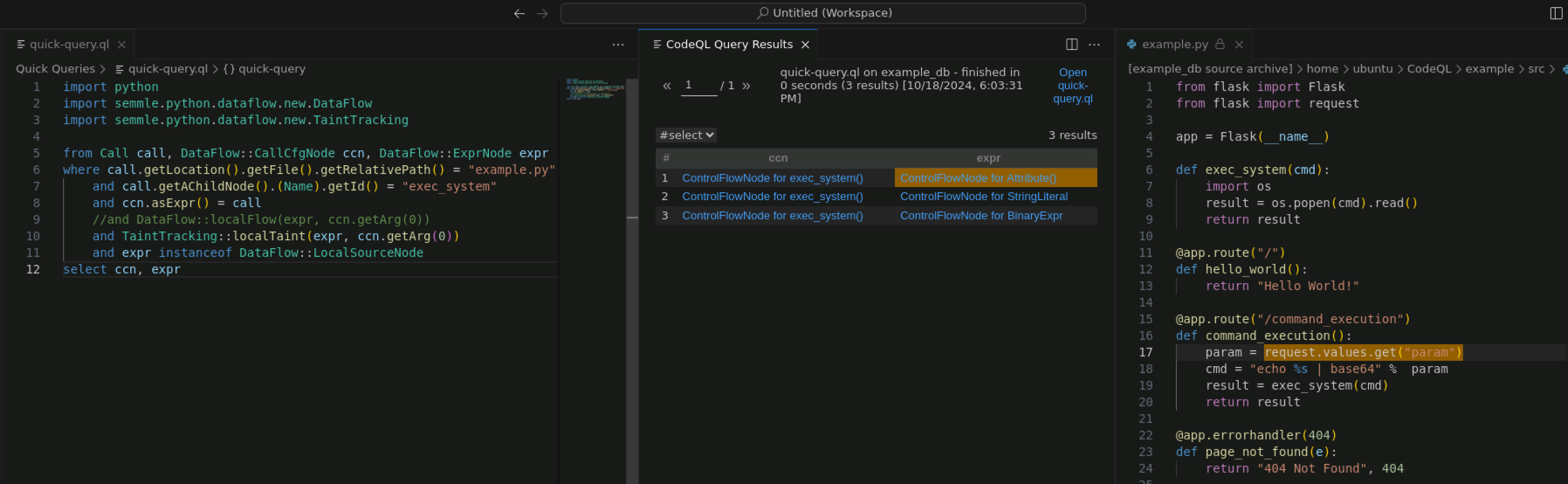1568x484 pixels.
Task: Split the CodeQL results editor
Action: (1072, 45)
